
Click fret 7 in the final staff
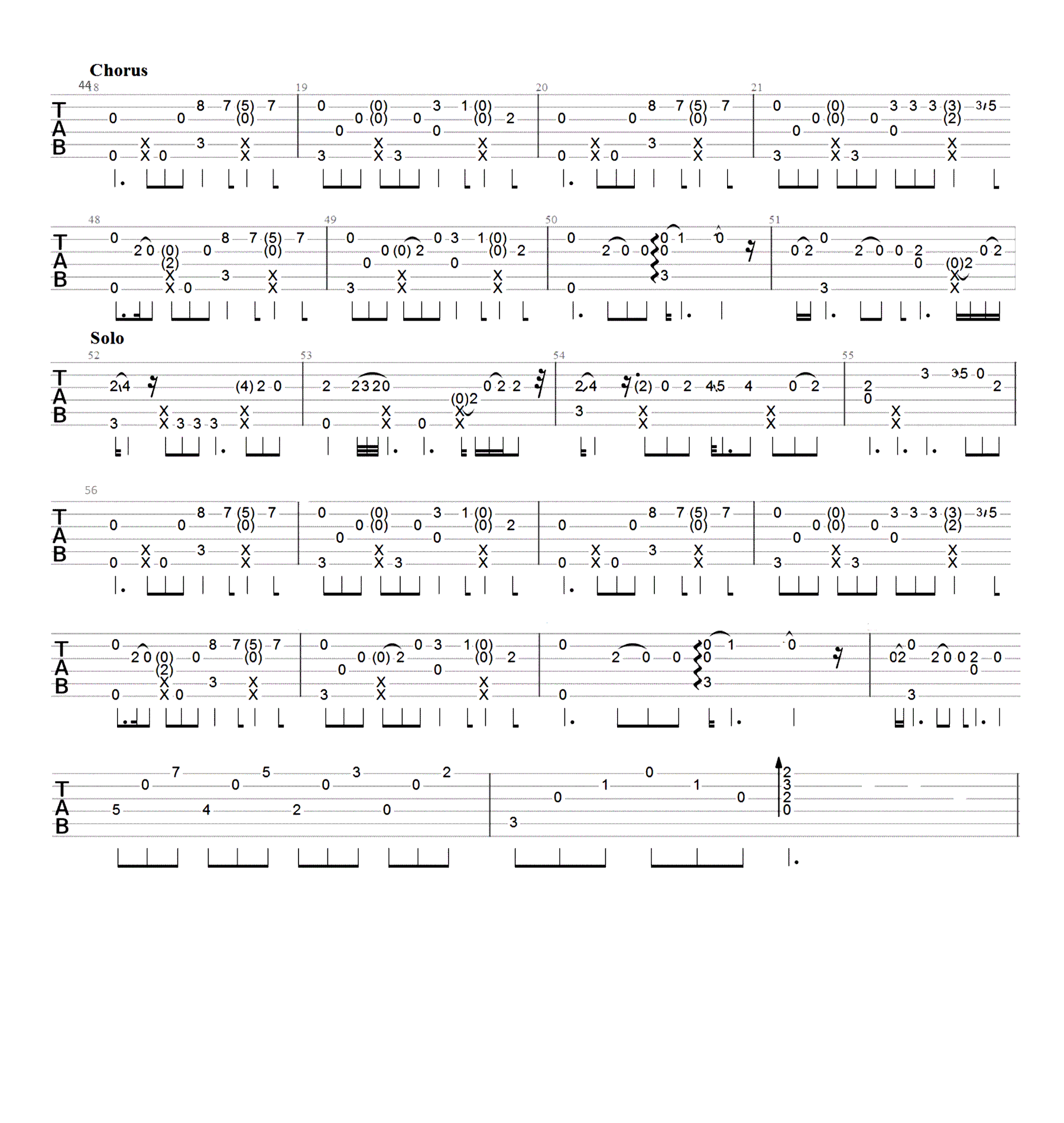point(176,772)
